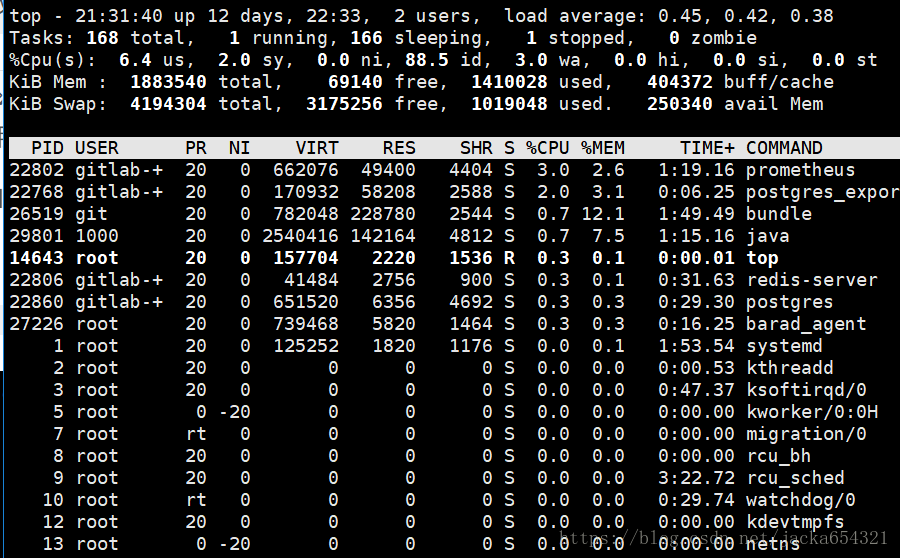Select PID 13 in the netns row
Viewport: 900px width, 558px height.
(53, 544)
